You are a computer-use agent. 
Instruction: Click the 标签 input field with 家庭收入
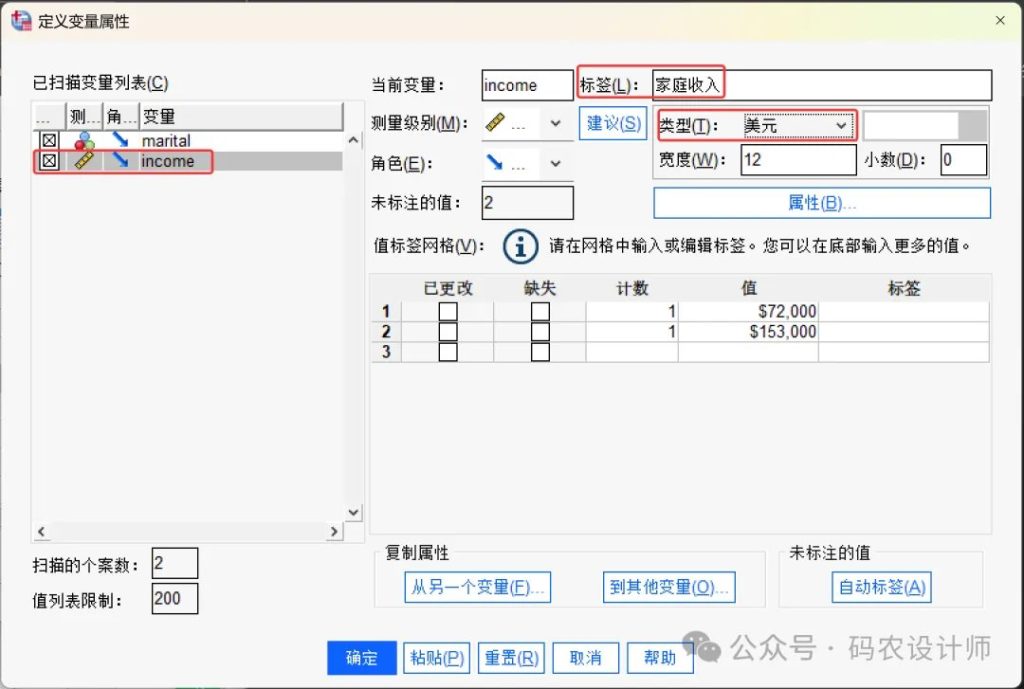click(820, 85)
